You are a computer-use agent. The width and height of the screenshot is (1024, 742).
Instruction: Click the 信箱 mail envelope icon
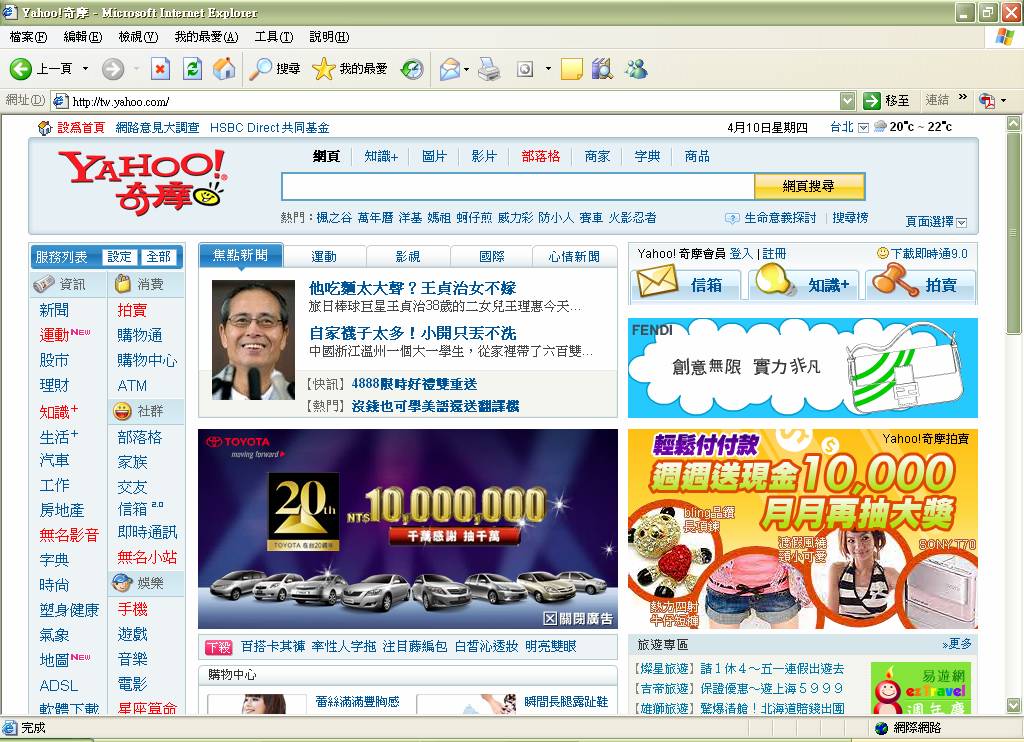click(x=657, y=283)
